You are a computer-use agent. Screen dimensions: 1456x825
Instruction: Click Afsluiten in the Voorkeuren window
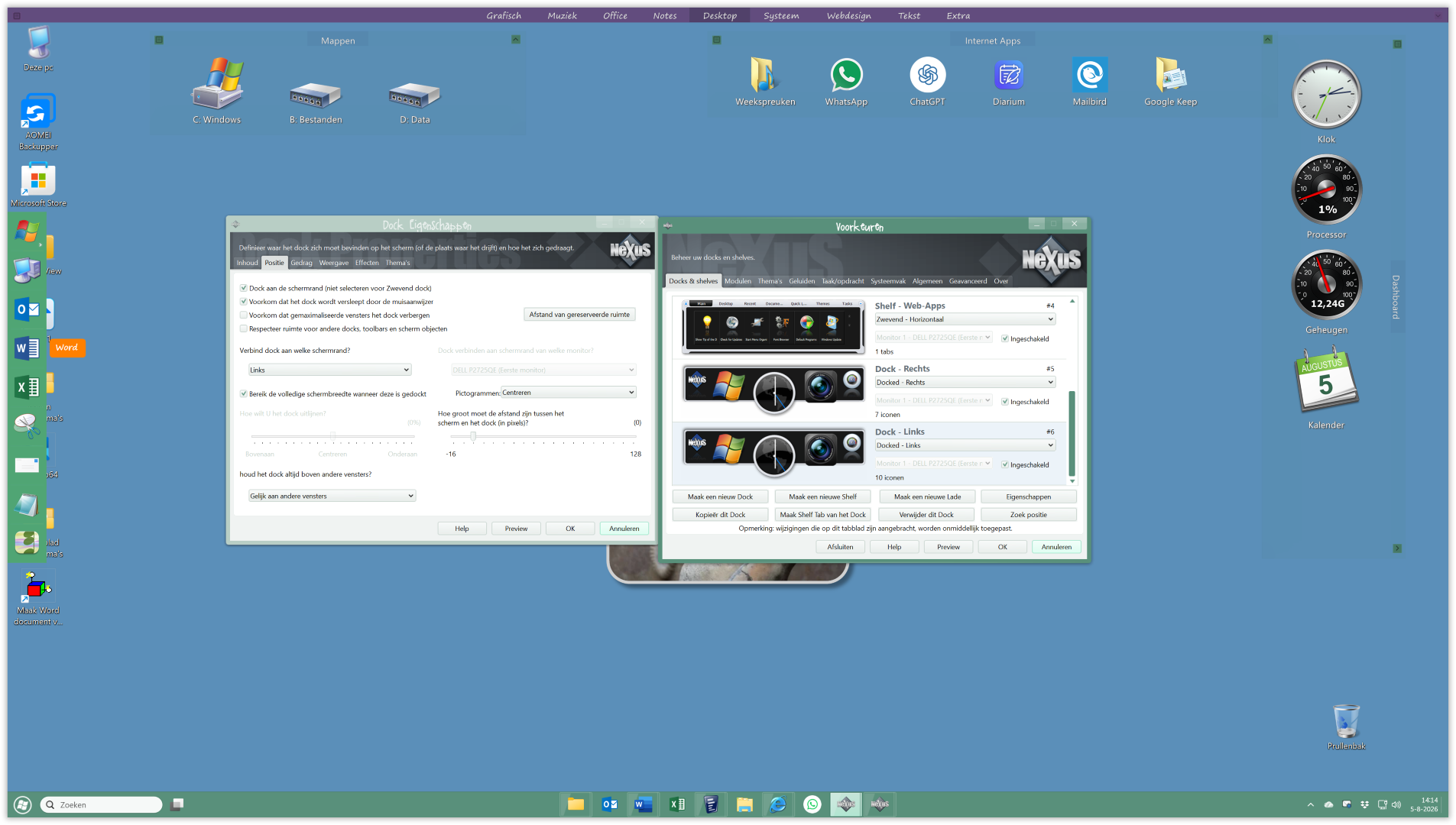click(840, 548)
